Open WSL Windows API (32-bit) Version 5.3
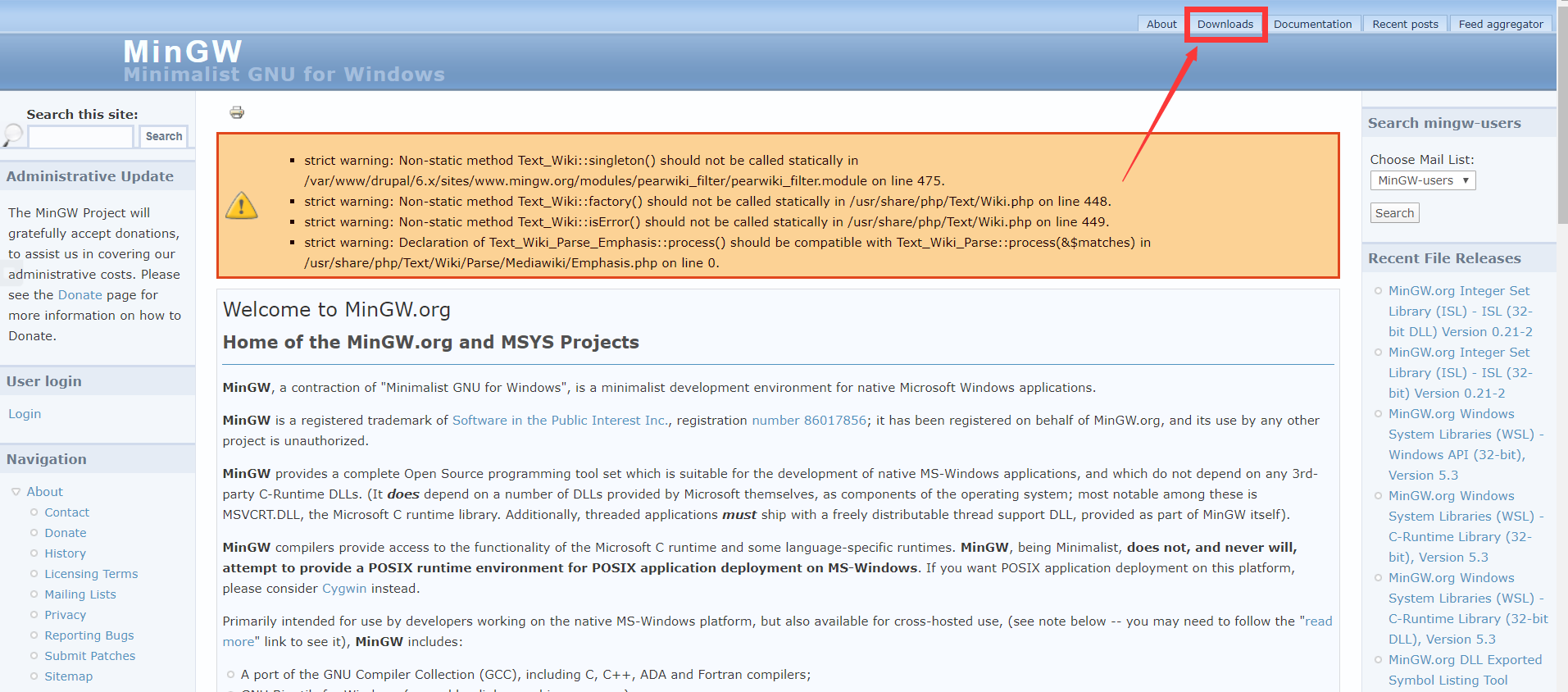This screenshot has height=692, width=1568. 1466,444
